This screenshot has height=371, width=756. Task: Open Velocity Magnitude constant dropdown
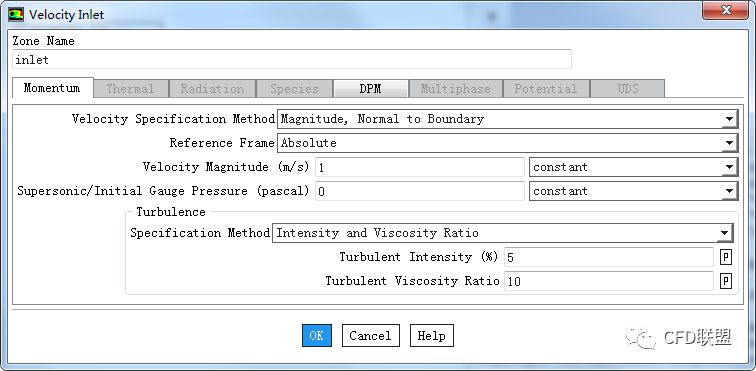point(634,167)
